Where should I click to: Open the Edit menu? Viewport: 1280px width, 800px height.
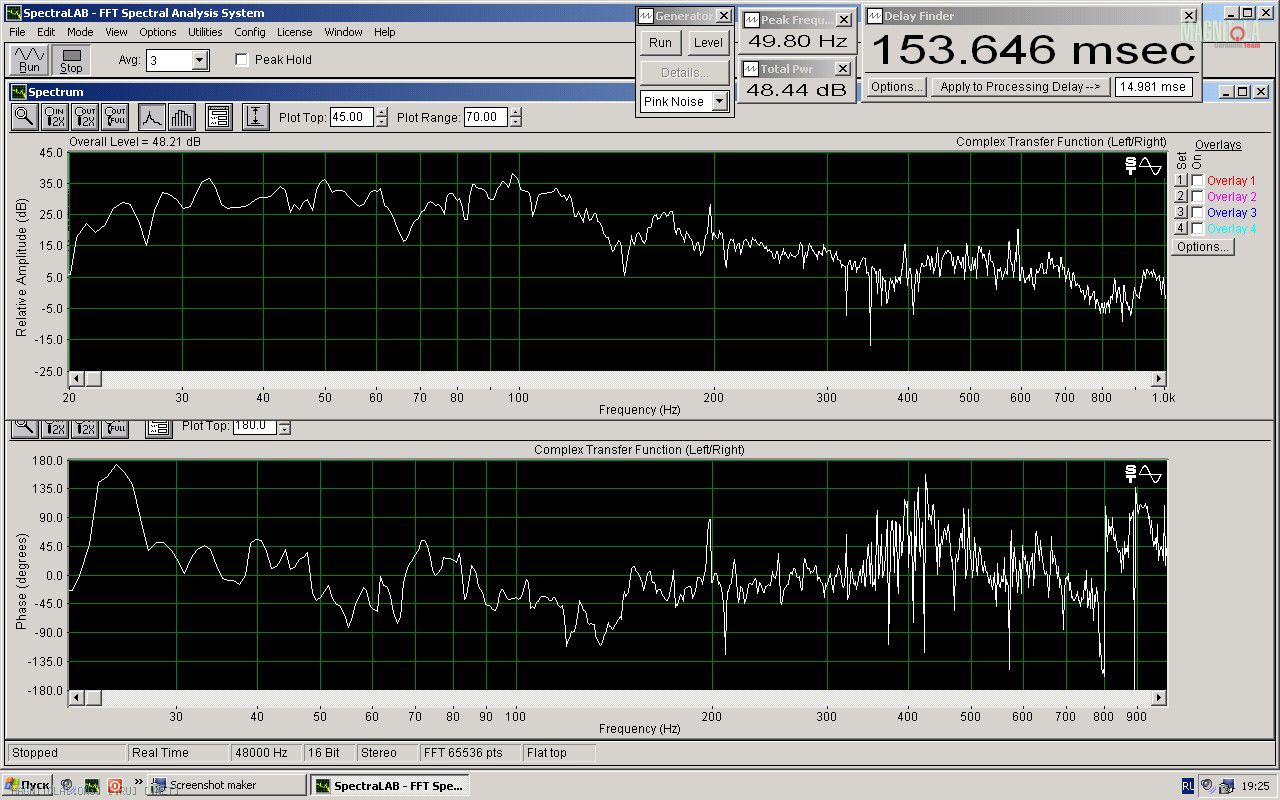46,32
